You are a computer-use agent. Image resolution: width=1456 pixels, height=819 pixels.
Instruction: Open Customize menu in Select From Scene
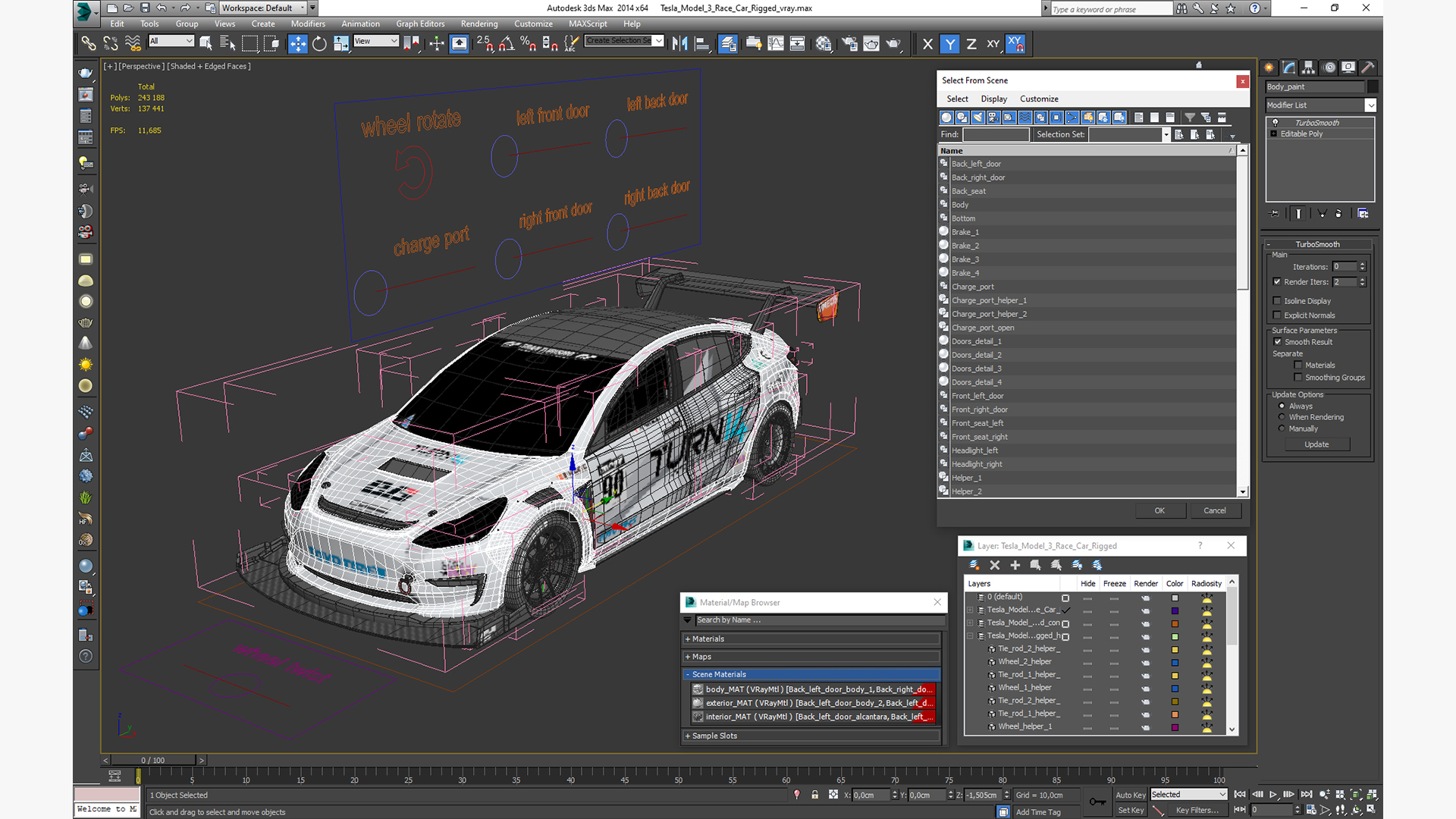(1039, 99)
